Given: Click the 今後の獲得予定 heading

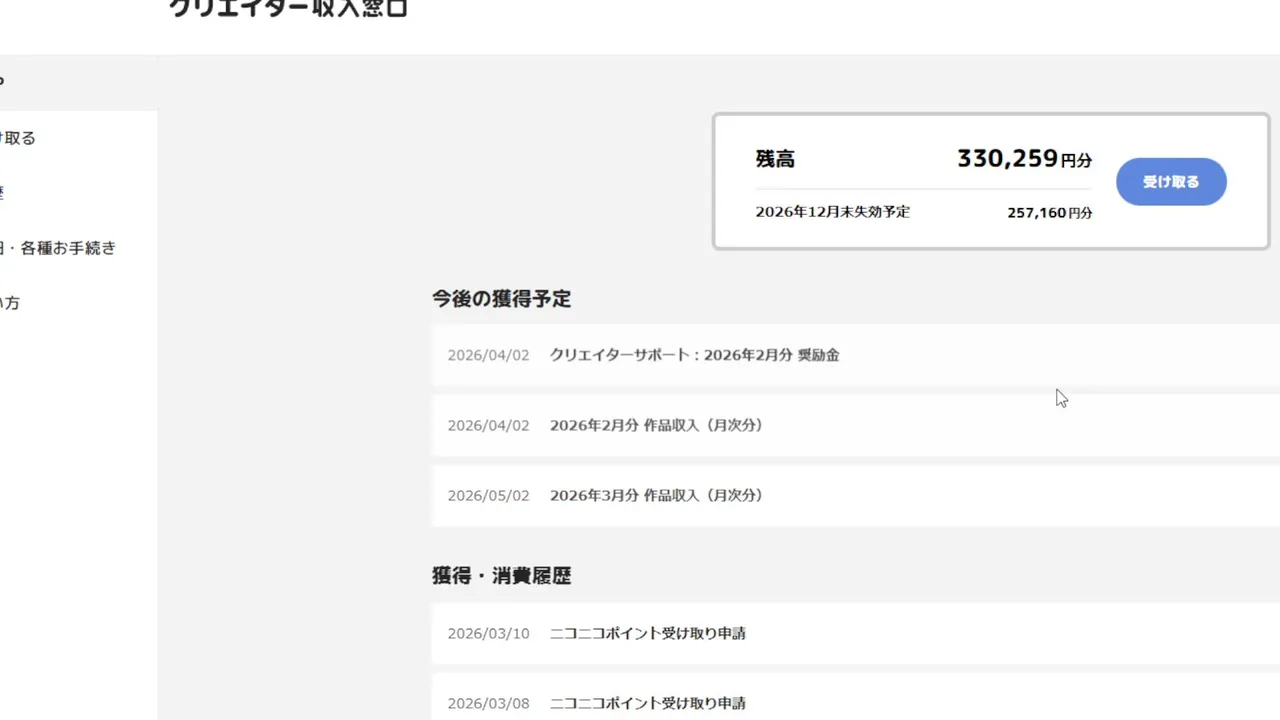Looking at the screenshot, I should click(501, 298).
